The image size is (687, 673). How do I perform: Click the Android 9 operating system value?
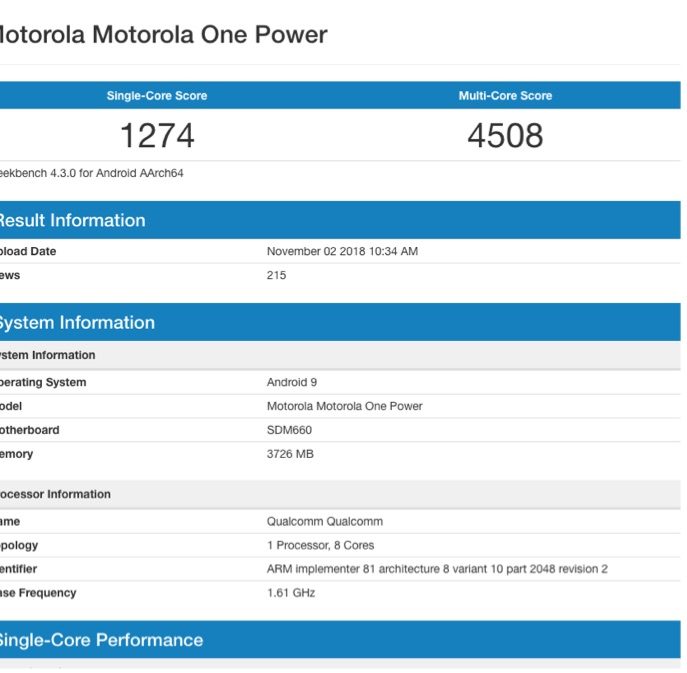point(291,382)
